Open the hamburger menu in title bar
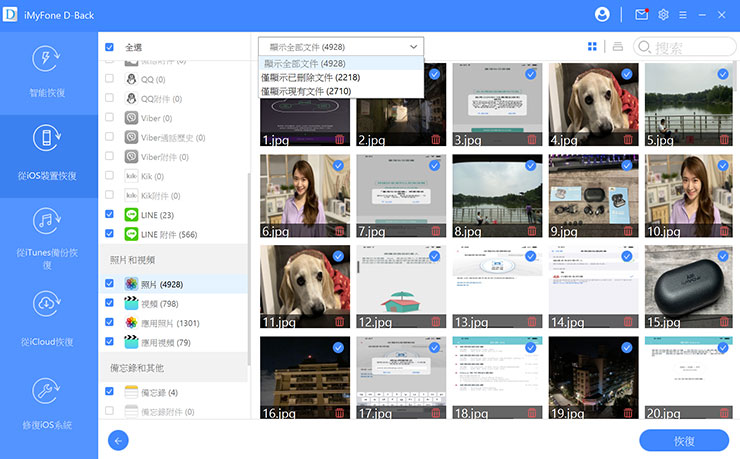This screenshot has width=740, height=459. tap(683, 14)
